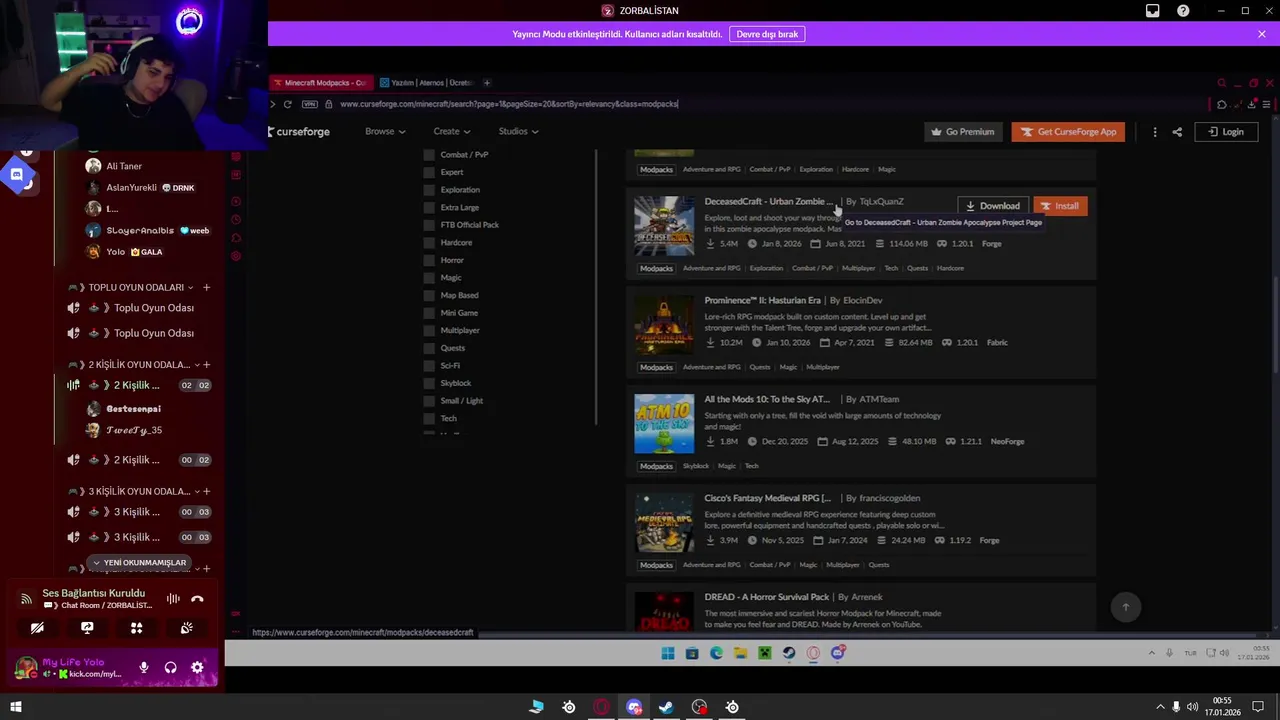The image size is (1280, 720).
Task: Add channel to TOPLU OYUN ODALARI
Action: 206,287
